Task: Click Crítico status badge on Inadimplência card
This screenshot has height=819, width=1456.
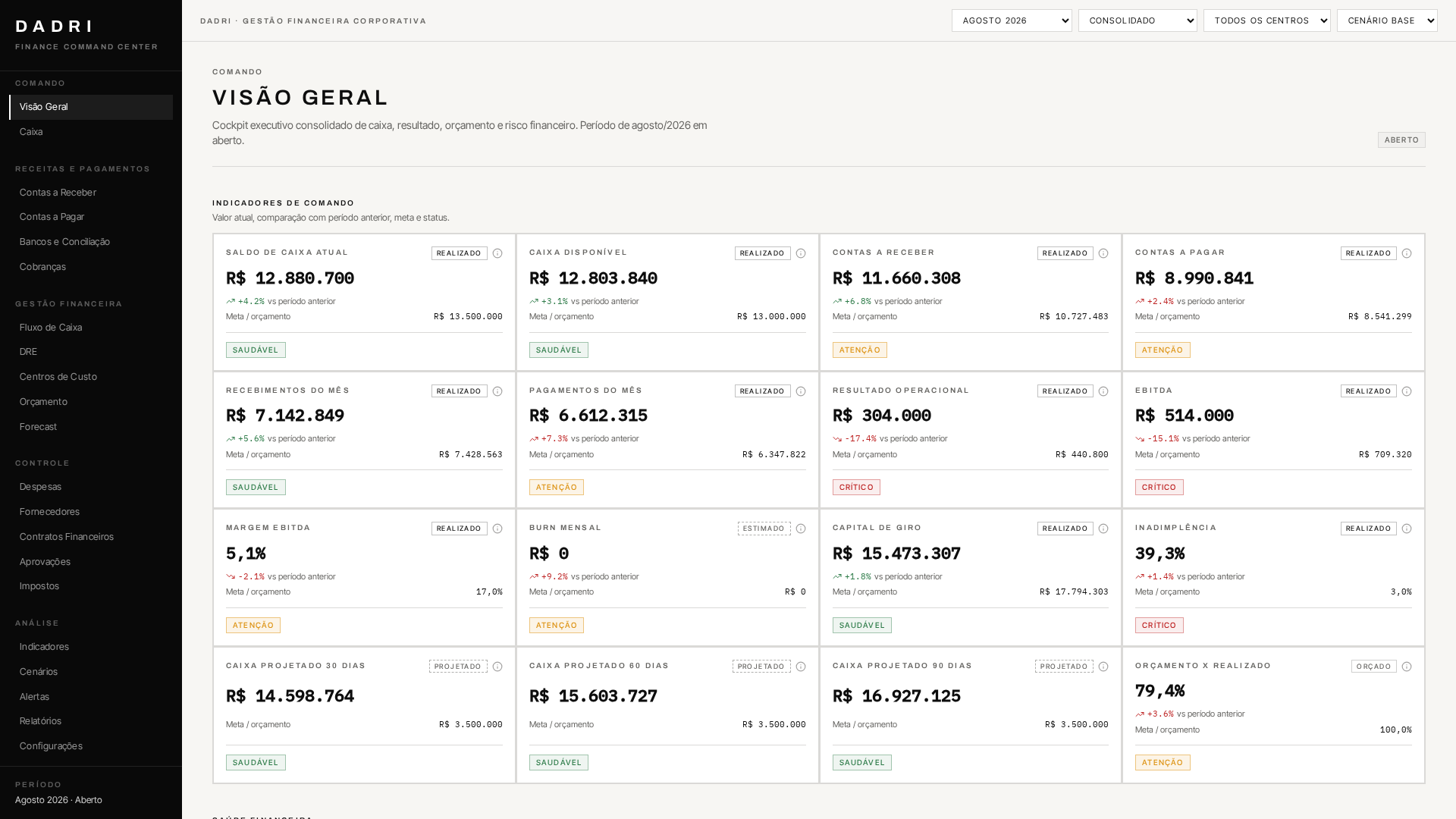Action: (1159, 626)
